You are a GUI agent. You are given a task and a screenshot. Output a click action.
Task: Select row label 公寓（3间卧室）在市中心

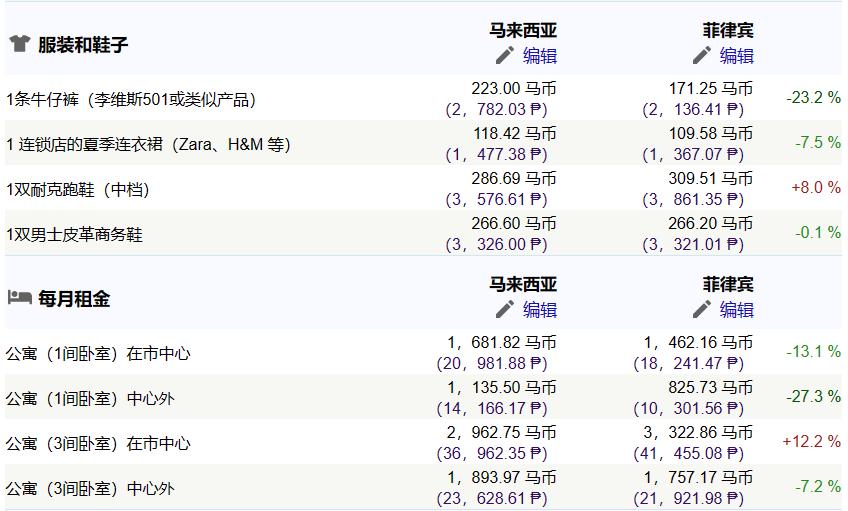click(x=98, y=443)
